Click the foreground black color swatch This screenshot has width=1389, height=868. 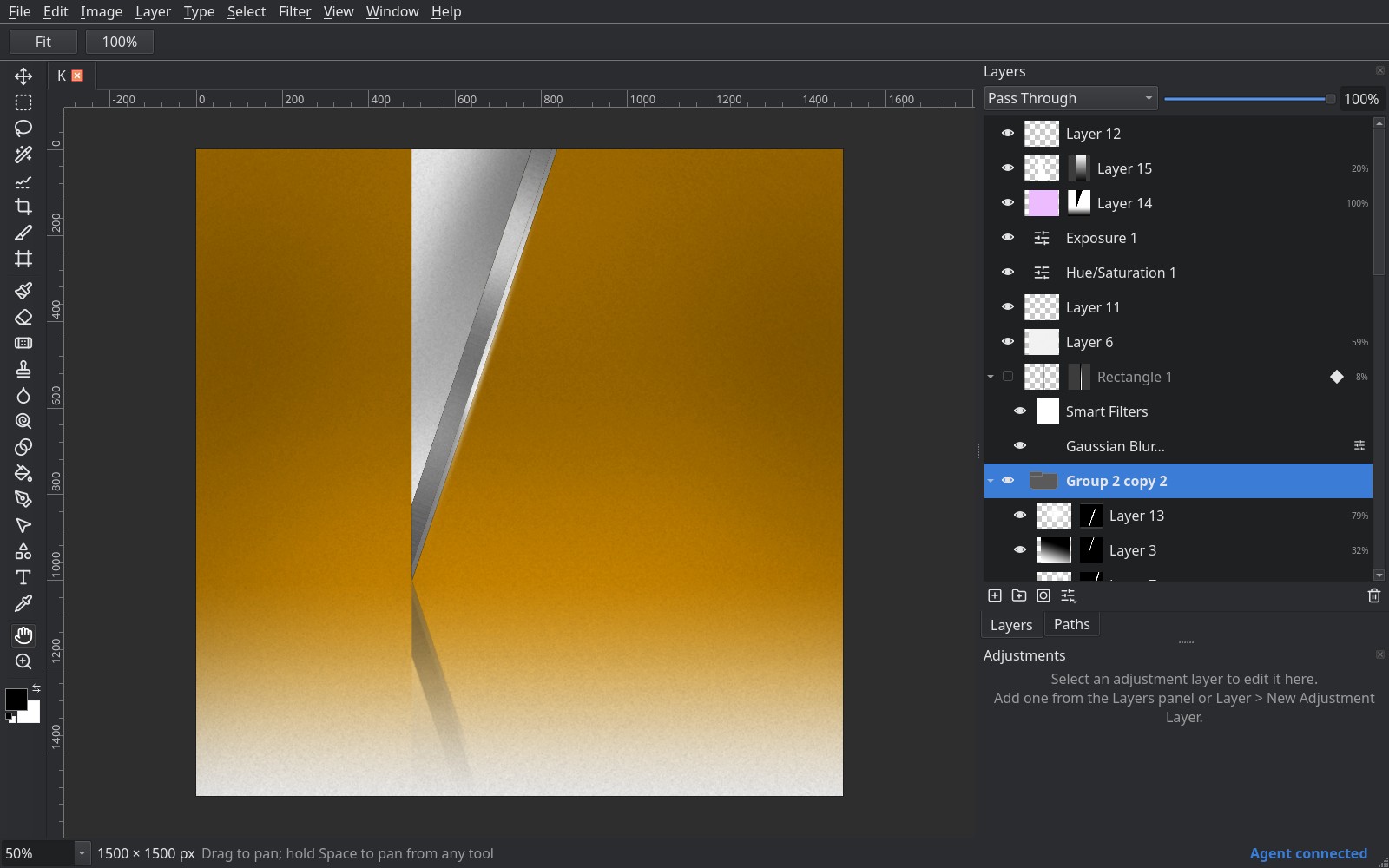pos(16,699)
